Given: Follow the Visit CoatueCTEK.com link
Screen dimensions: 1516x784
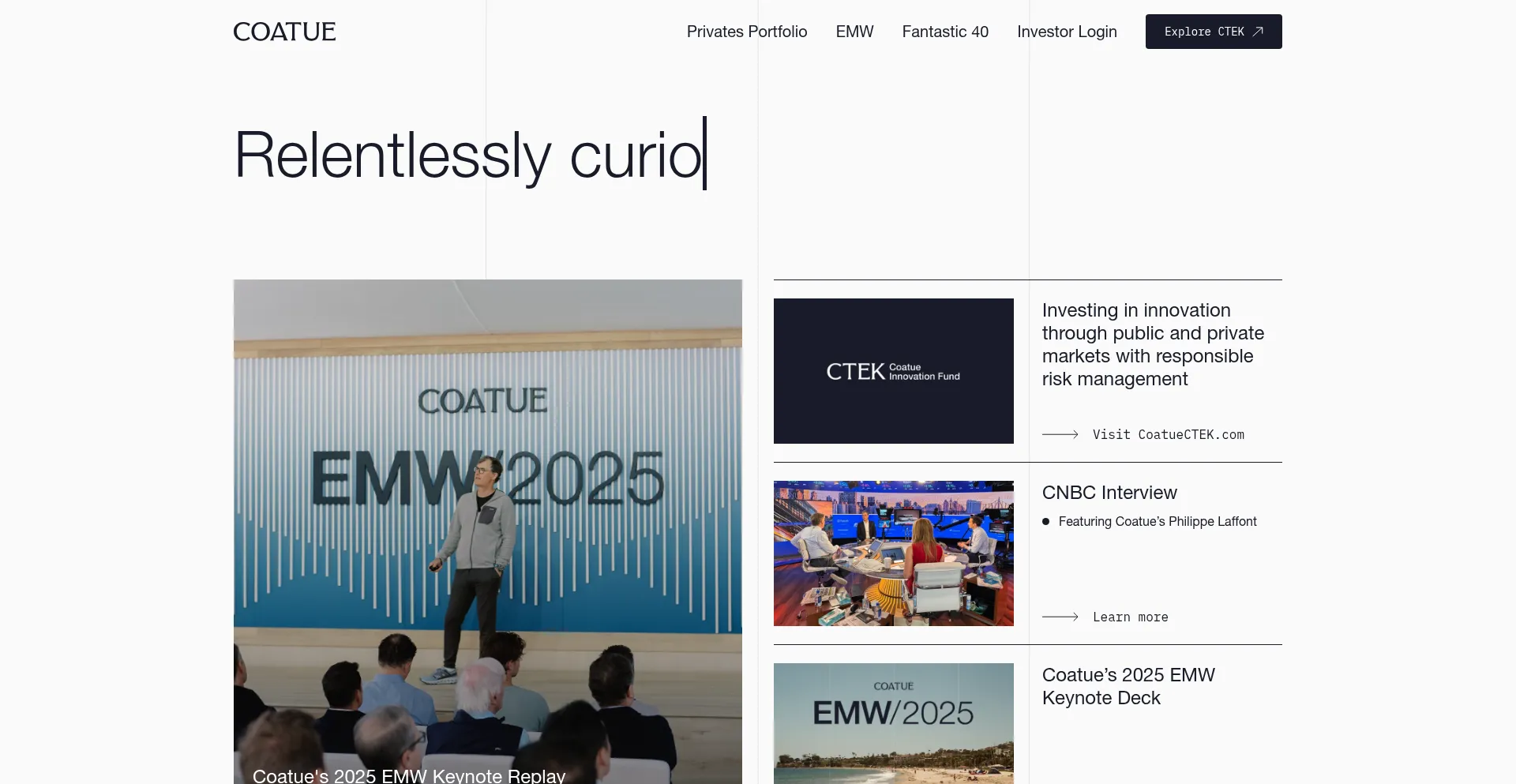Looking at the screenshot, I should (1168, 435).
